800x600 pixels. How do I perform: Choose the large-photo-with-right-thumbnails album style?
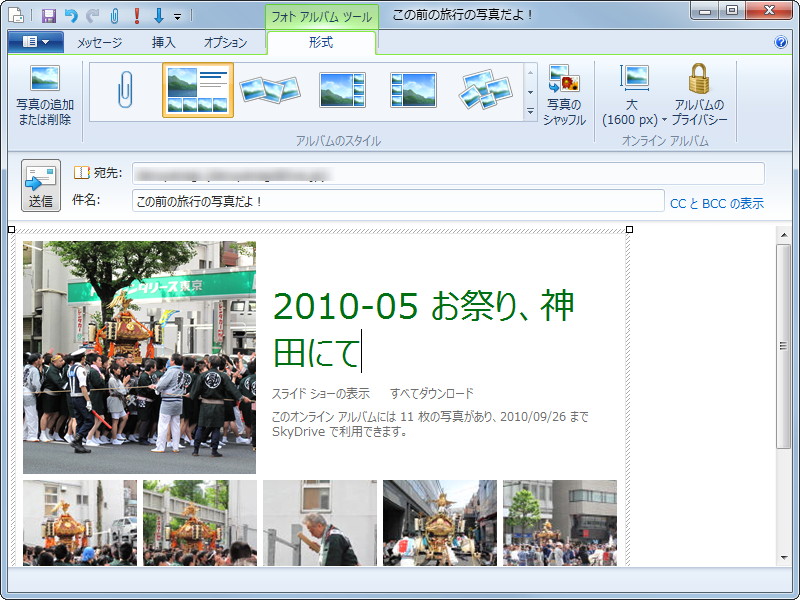pos(342,90)
